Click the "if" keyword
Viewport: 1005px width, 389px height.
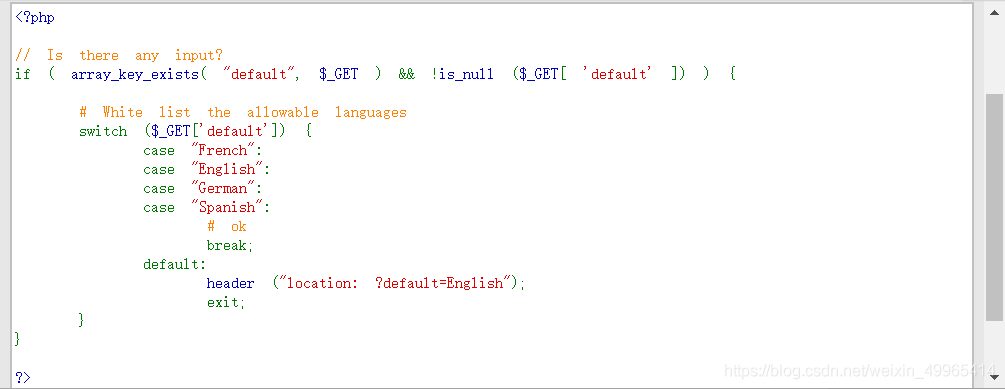22,74
